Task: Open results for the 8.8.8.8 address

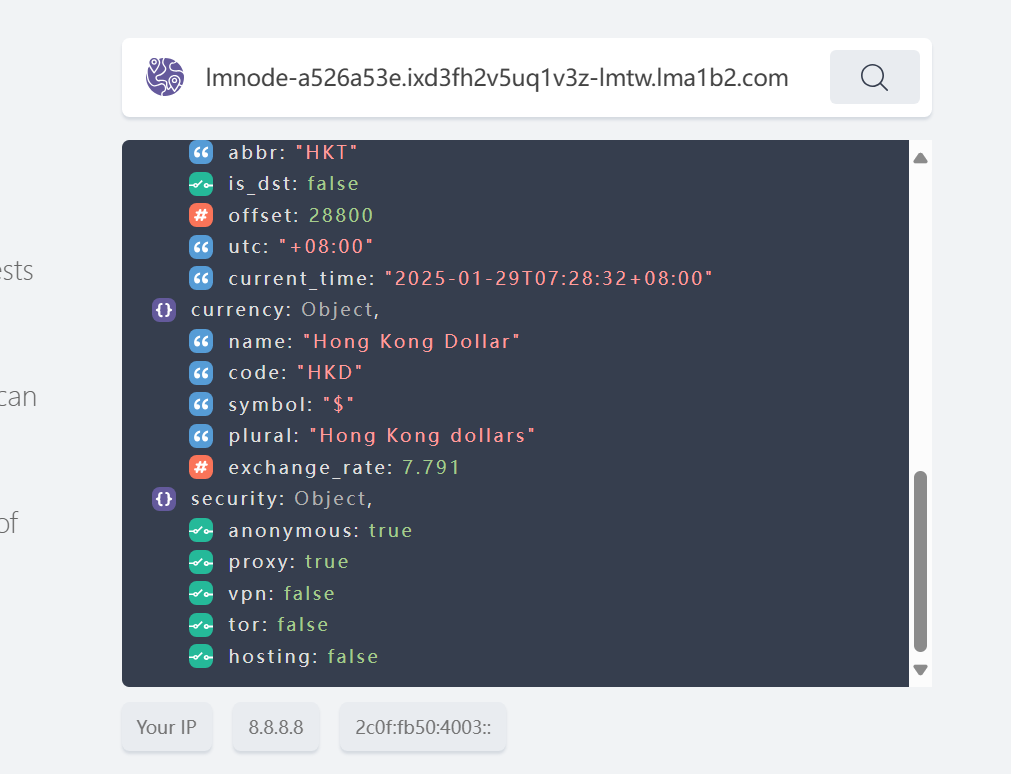Action: click(x=275, y=728)
